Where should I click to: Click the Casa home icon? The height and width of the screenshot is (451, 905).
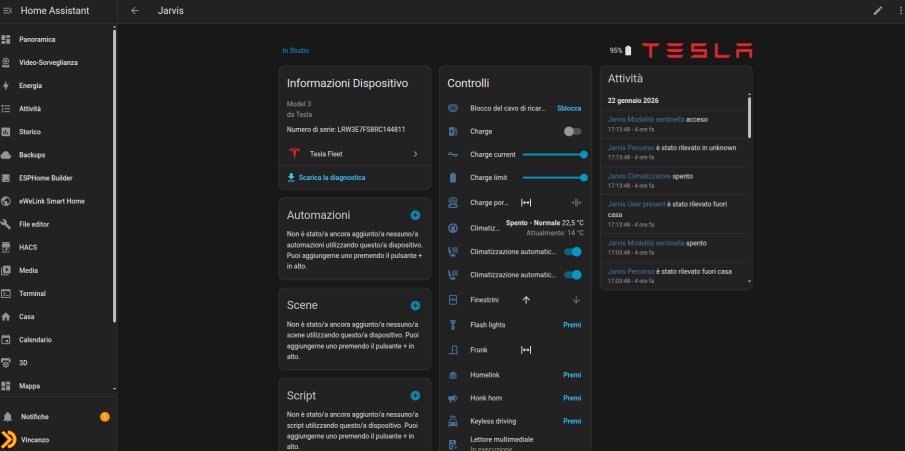6,316
